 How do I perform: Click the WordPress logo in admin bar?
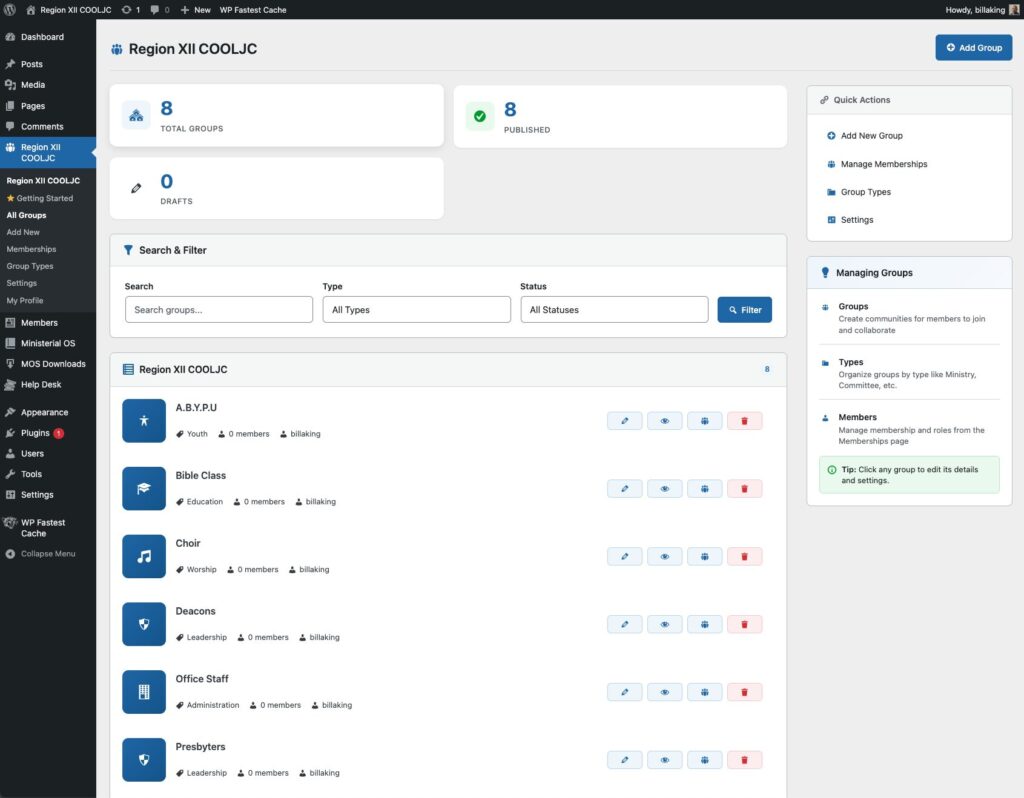tap(10, 9)
